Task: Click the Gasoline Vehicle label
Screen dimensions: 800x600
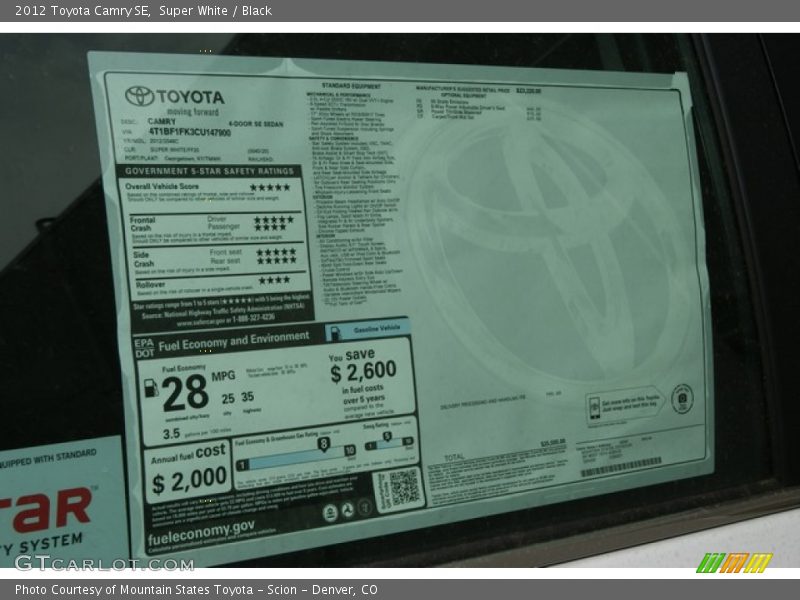Action: (x=377, y=329)
